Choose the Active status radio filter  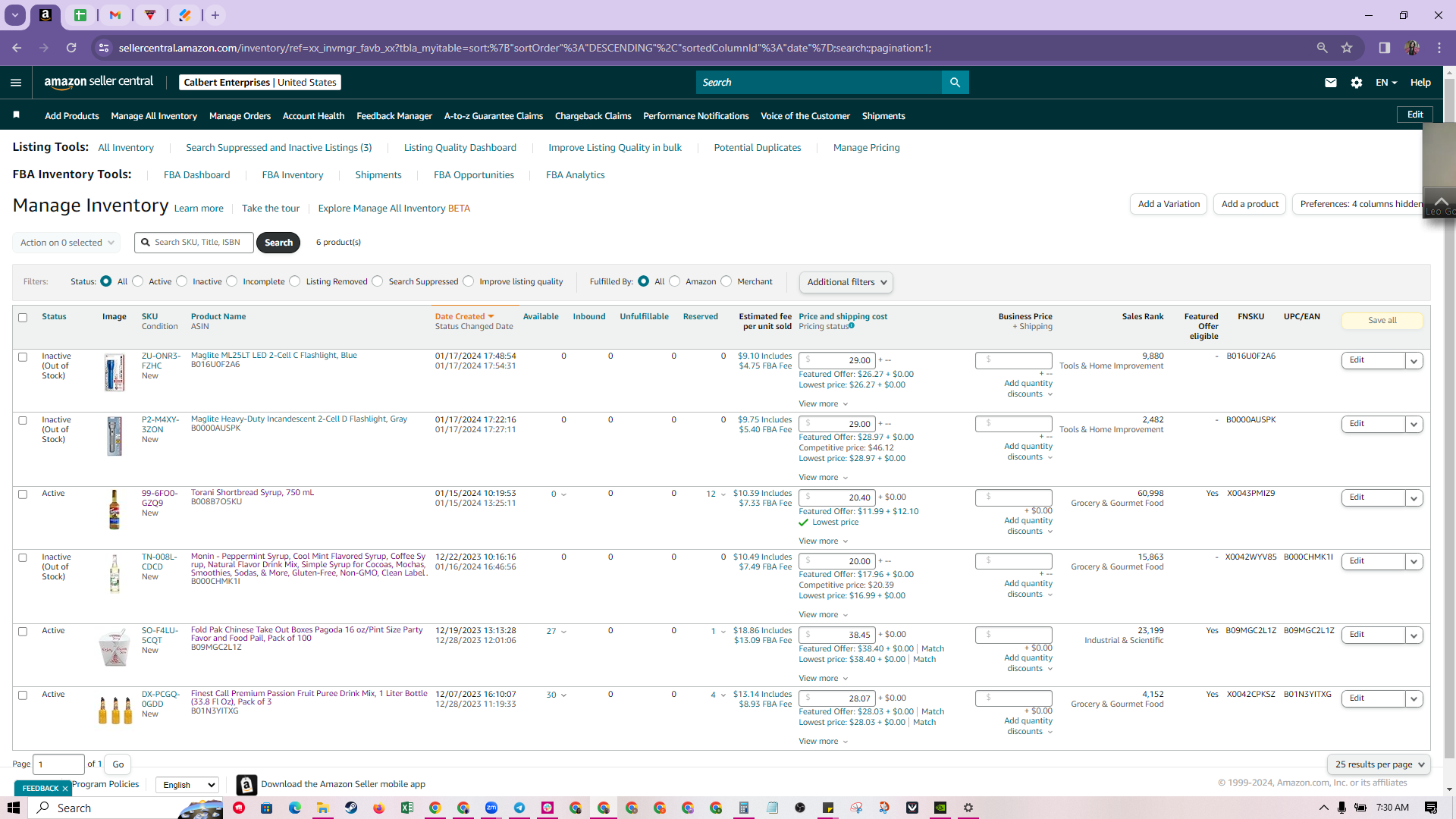138,281
